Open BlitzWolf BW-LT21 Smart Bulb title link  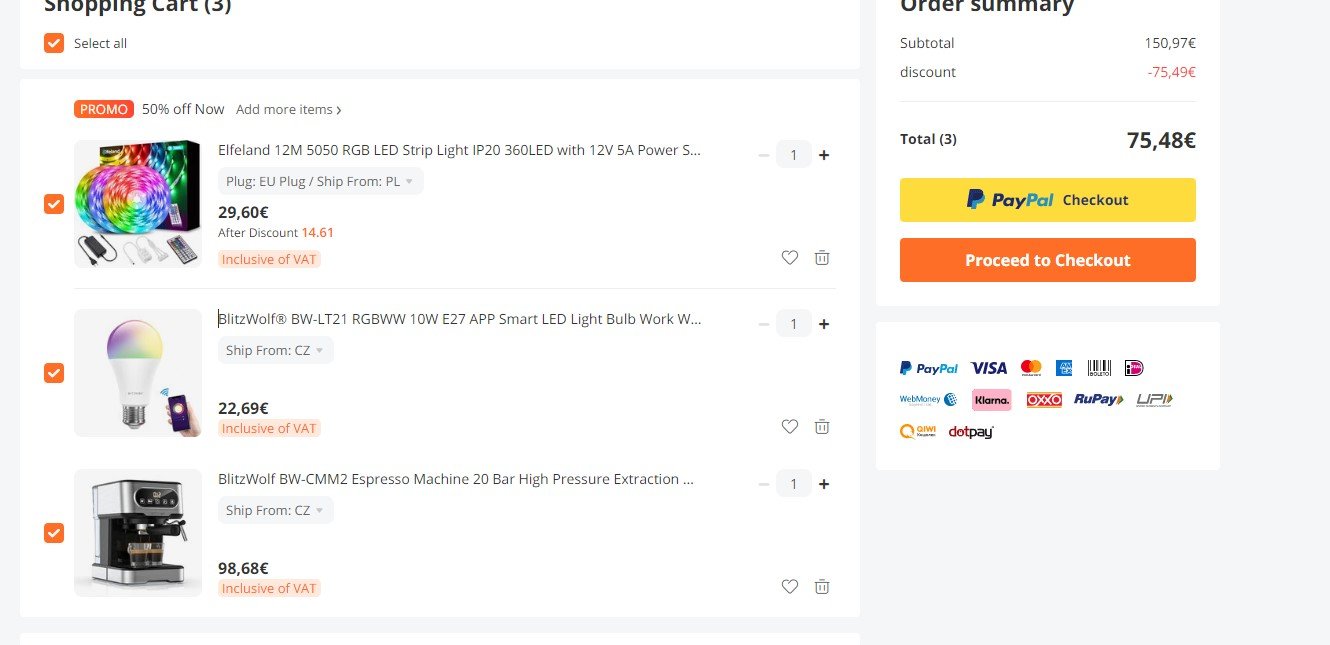tap(460, 319)
